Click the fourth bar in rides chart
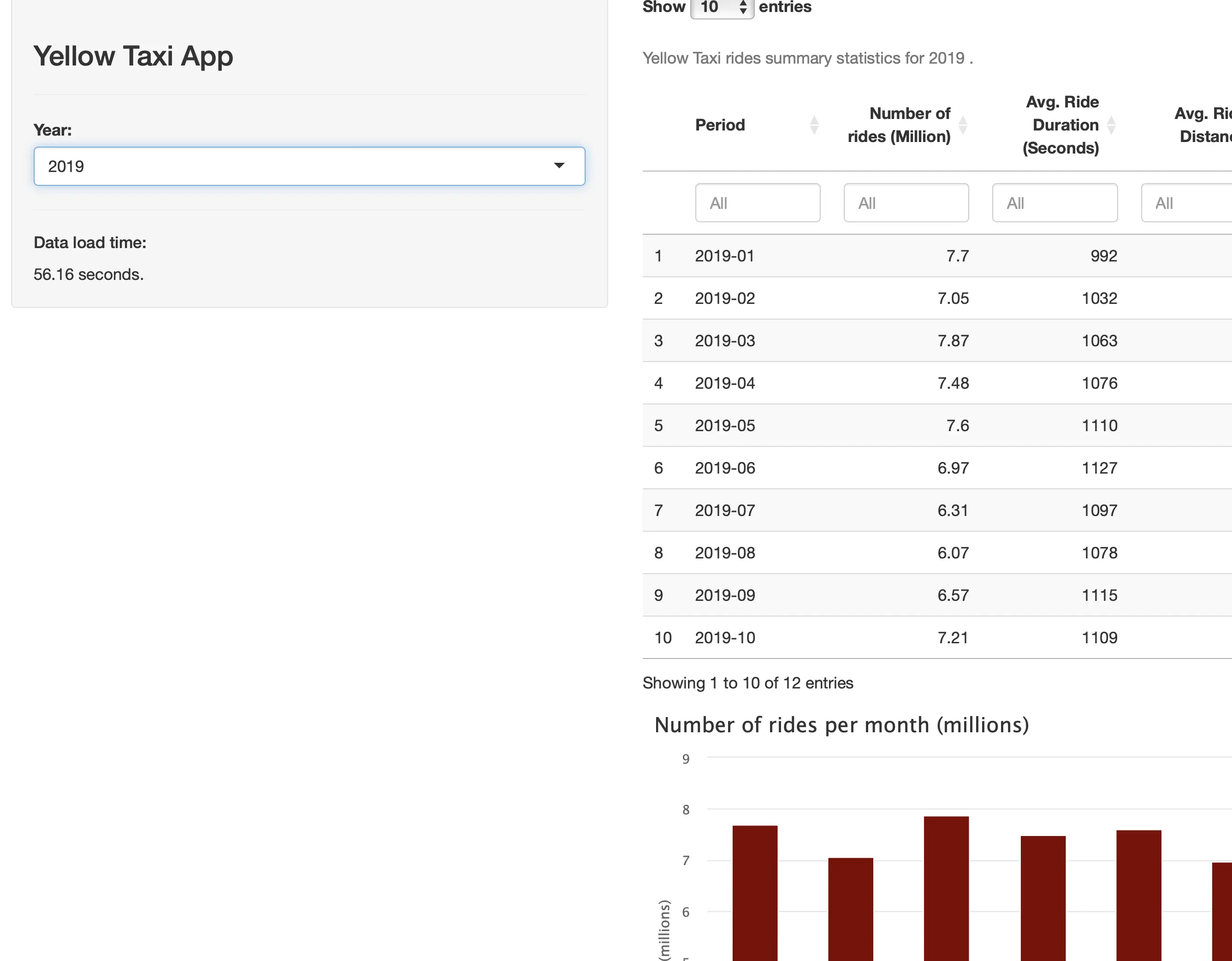1232x961 pixels. 1043,898
